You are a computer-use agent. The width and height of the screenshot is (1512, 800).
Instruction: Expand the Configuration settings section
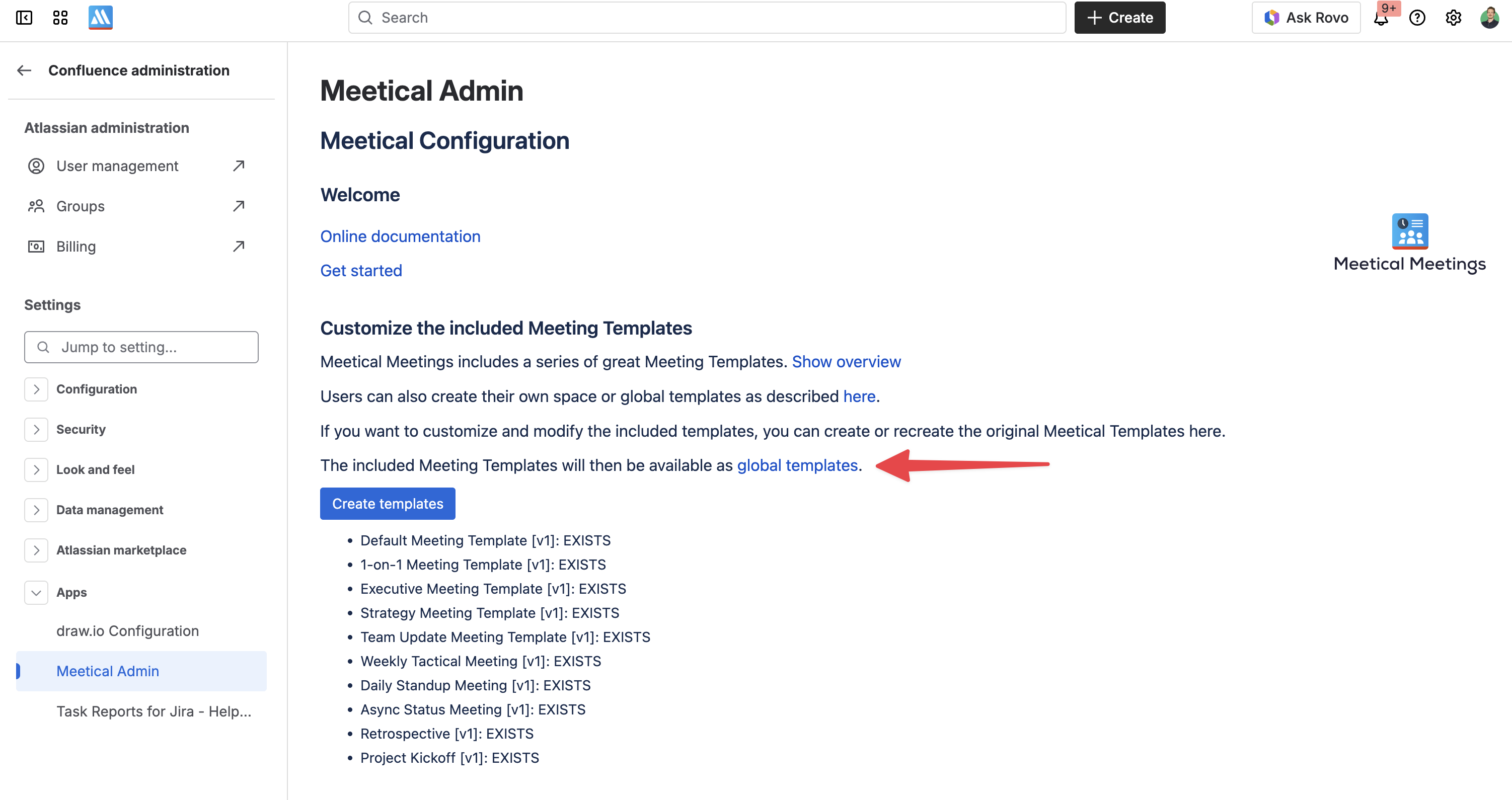coord(36,389)
